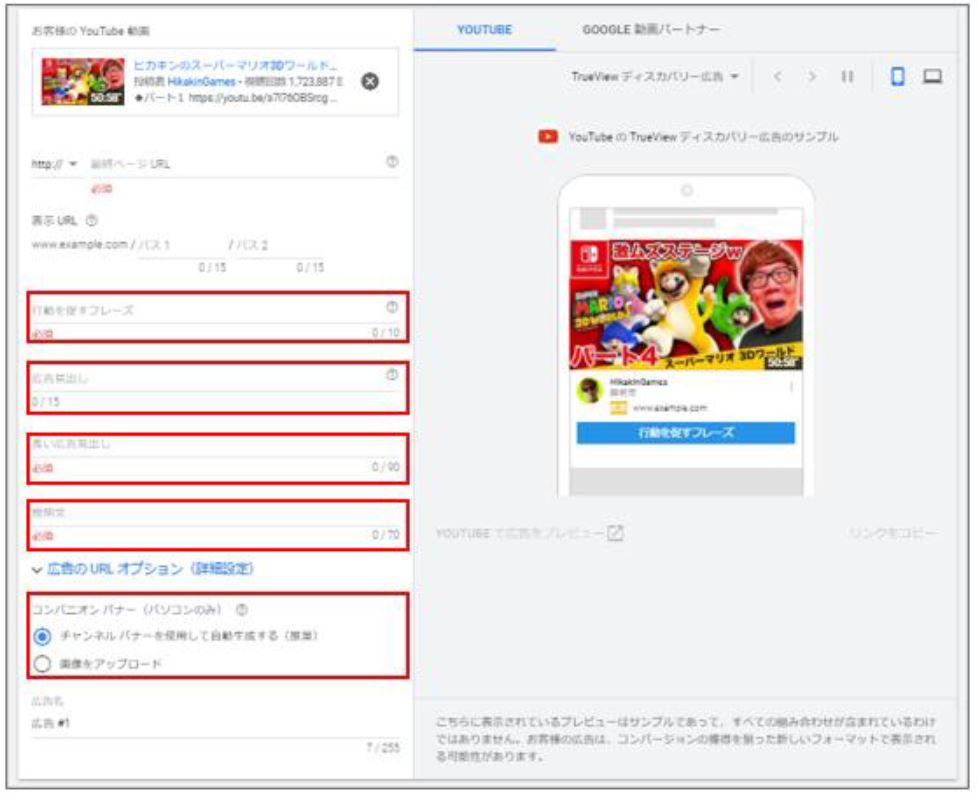Image resolution: width=978 pixels, height=795 pixels.
Task: Select the upload image radio option
Action: coord(42,664)
